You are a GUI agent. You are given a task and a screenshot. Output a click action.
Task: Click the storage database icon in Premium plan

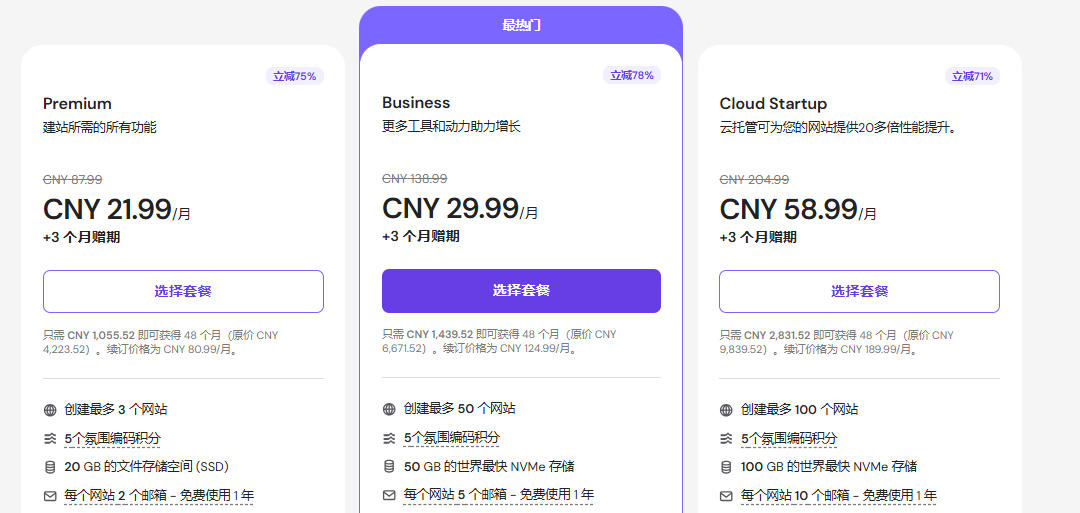pos(50,467)
